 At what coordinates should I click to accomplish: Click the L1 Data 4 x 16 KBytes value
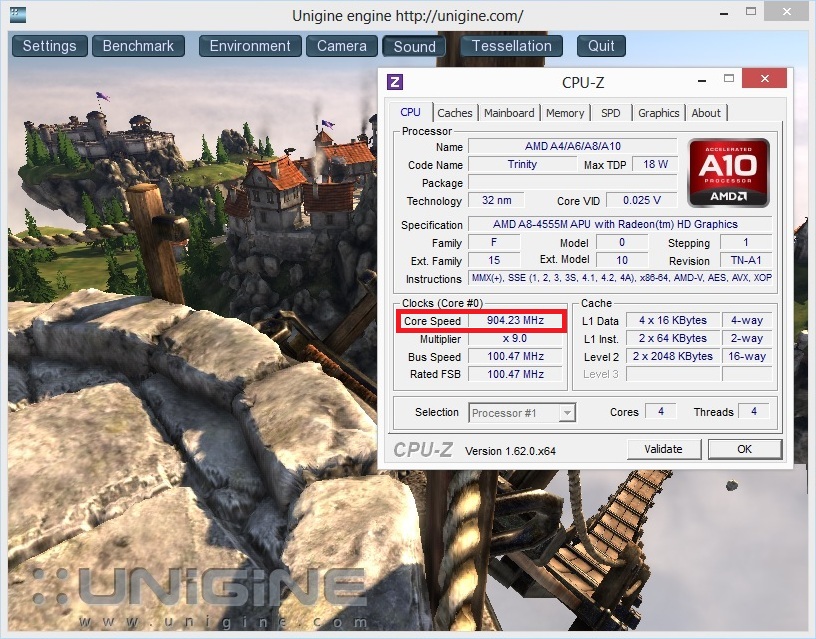[673, 321]
